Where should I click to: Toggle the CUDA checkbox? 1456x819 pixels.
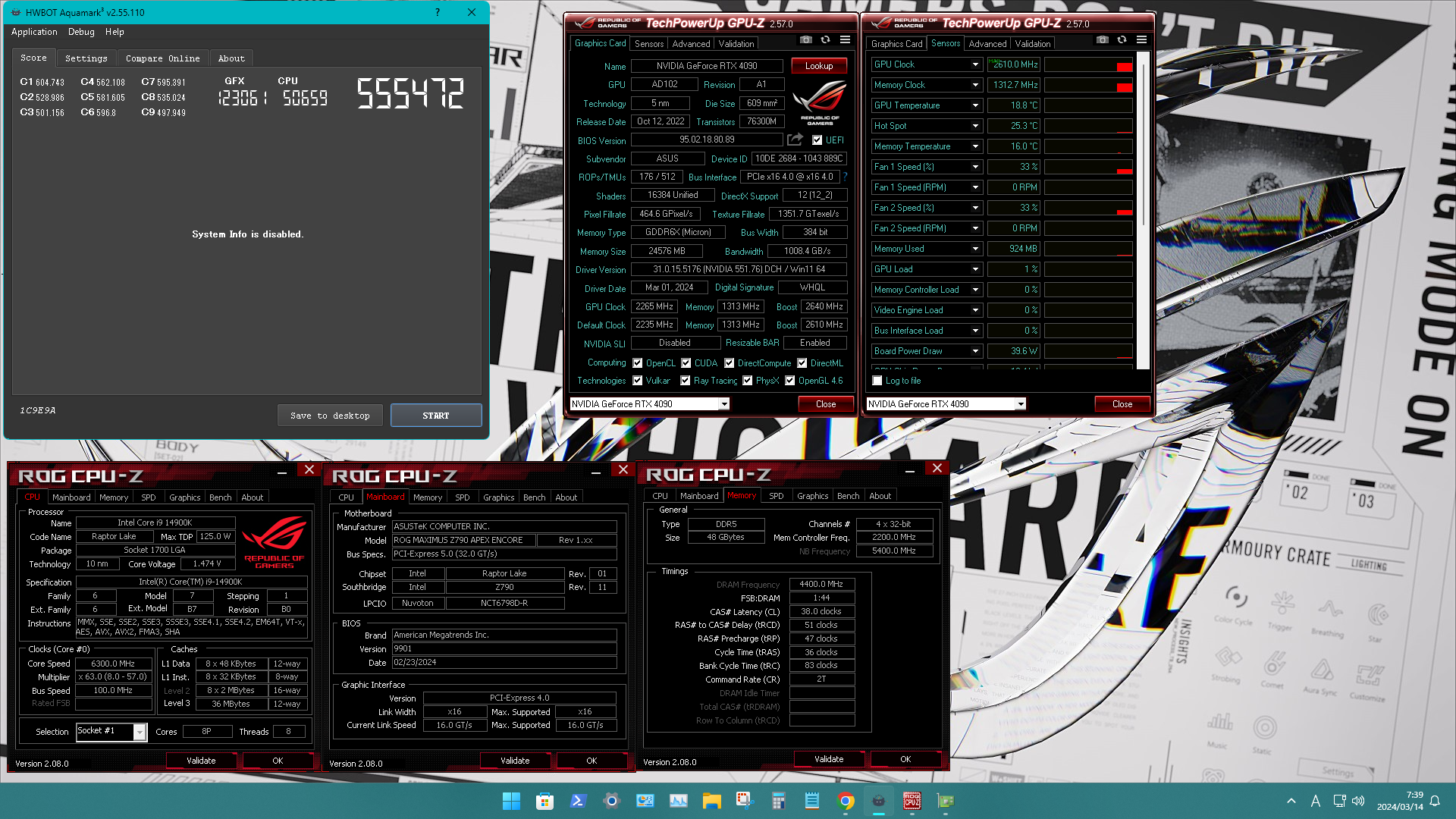click(686, 363)
